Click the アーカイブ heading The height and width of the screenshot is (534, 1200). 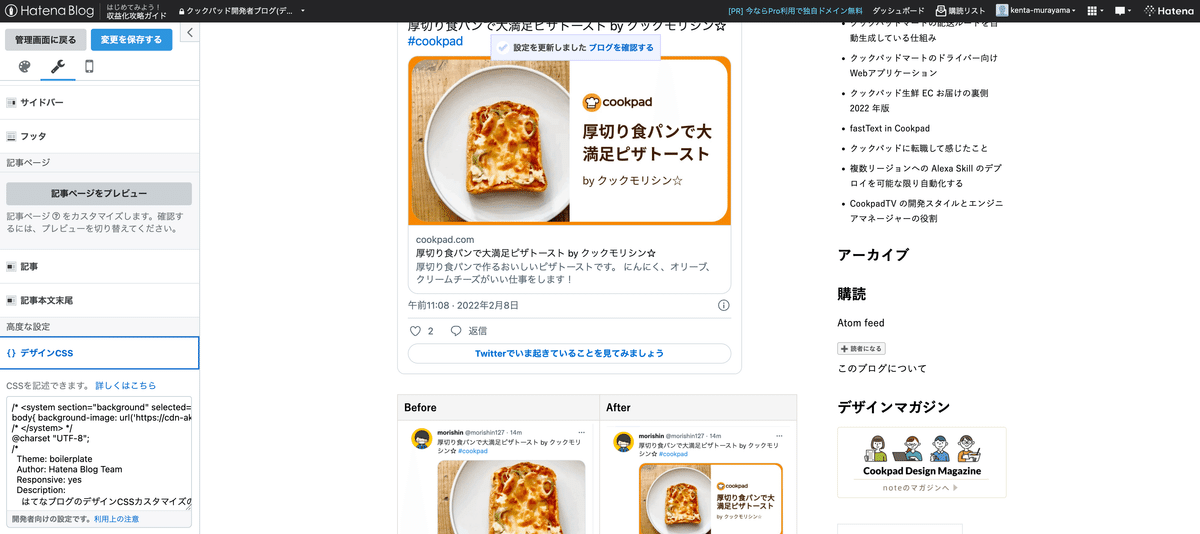pos(873,254)
